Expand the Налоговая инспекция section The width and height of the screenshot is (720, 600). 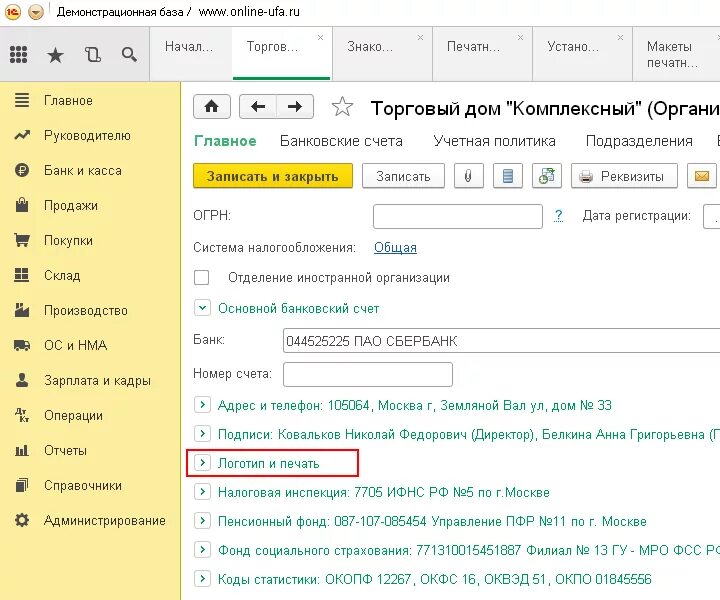pos(202,492)
